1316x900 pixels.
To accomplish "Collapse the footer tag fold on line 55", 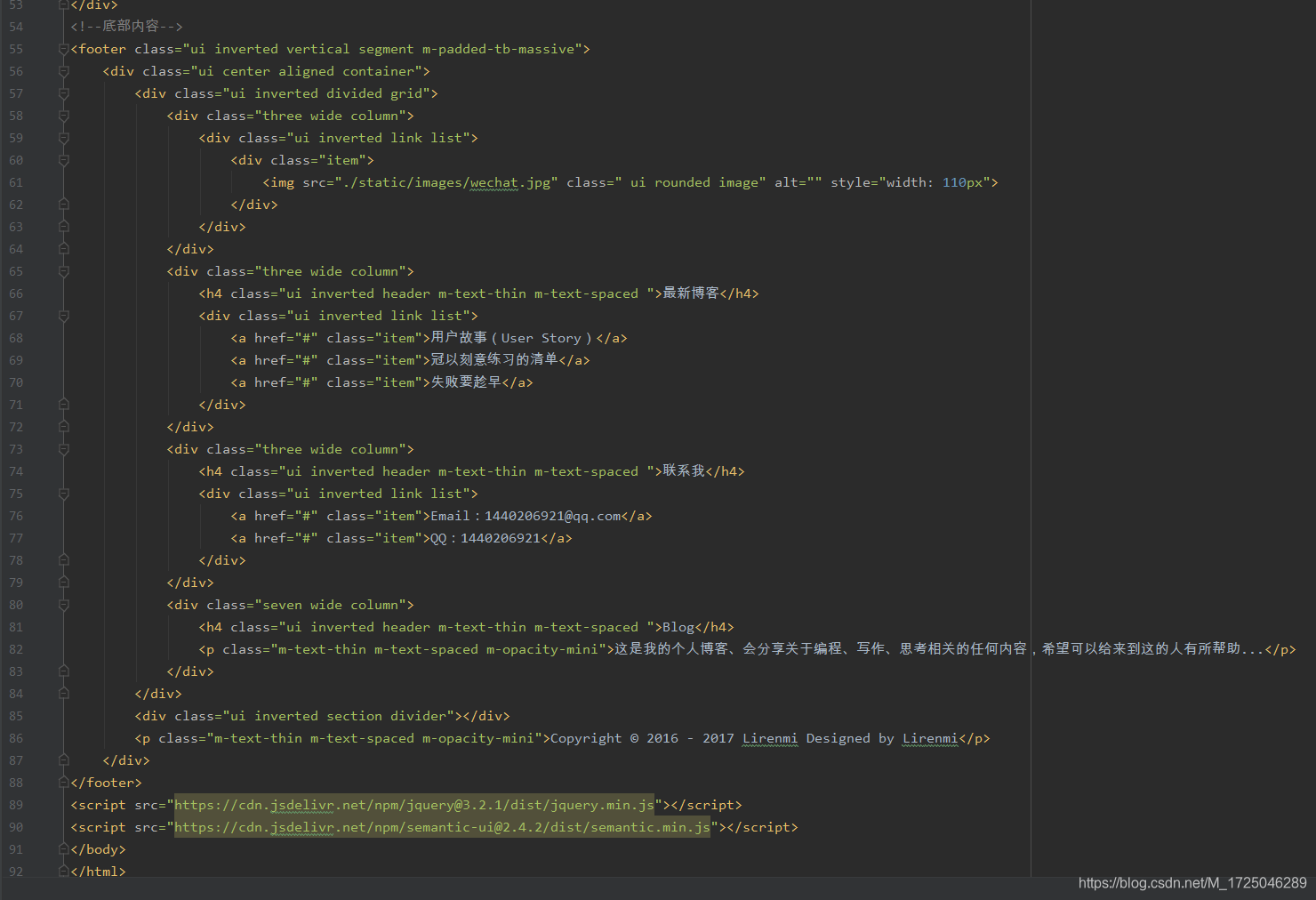I will [x=64, y=49].
